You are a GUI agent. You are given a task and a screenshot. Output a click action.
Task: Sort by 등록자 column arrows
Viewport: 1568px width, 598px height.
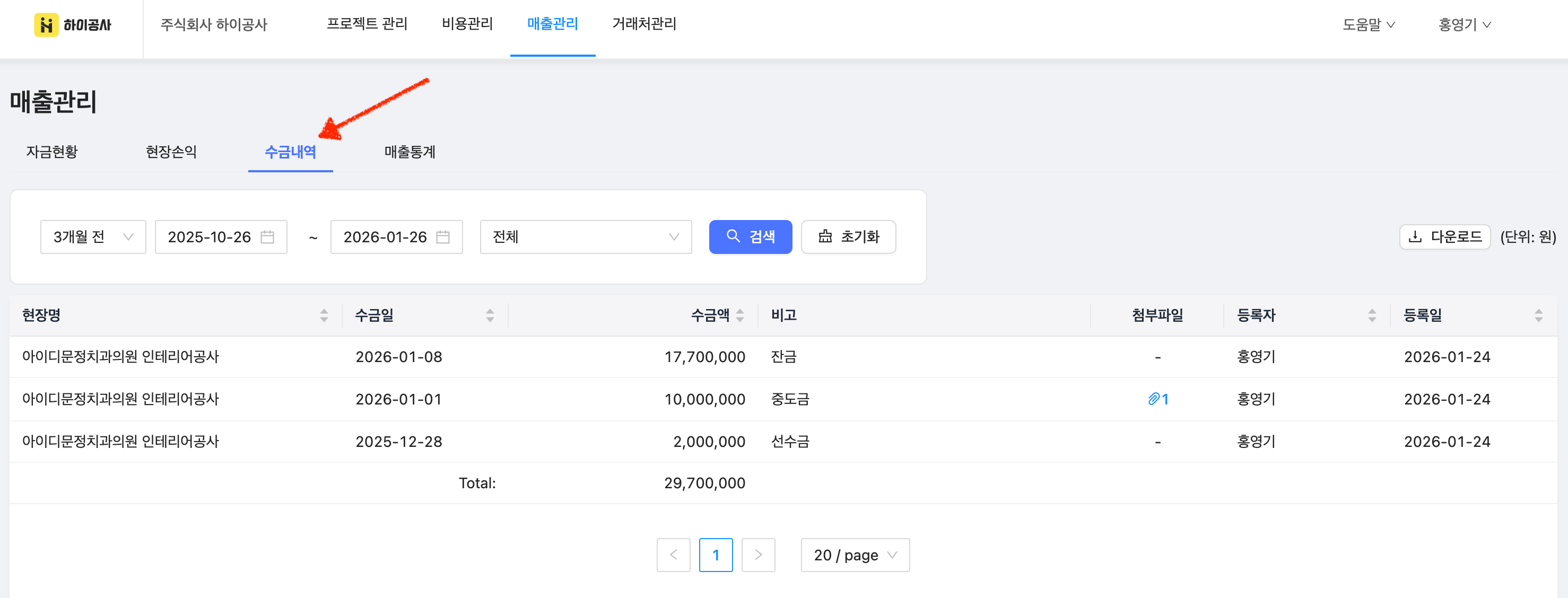tap(1372, 315)
